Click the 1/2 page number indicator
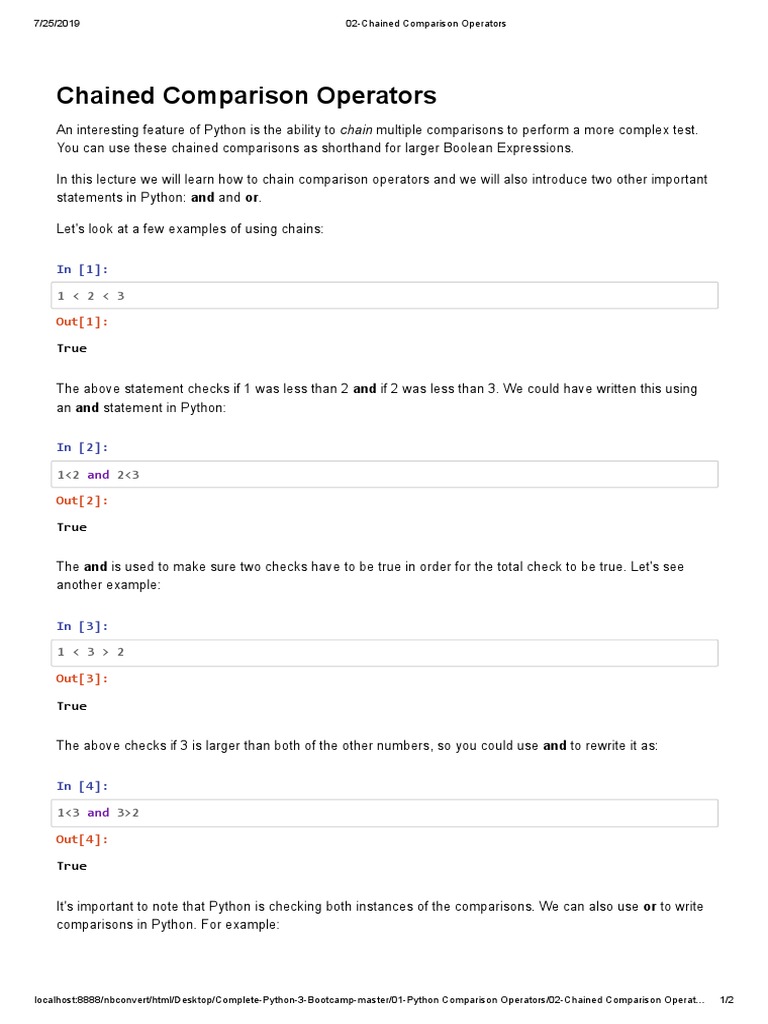The width and height of the screenshot is (768, 1024). pyautogui.click(x=727, y=1001)
